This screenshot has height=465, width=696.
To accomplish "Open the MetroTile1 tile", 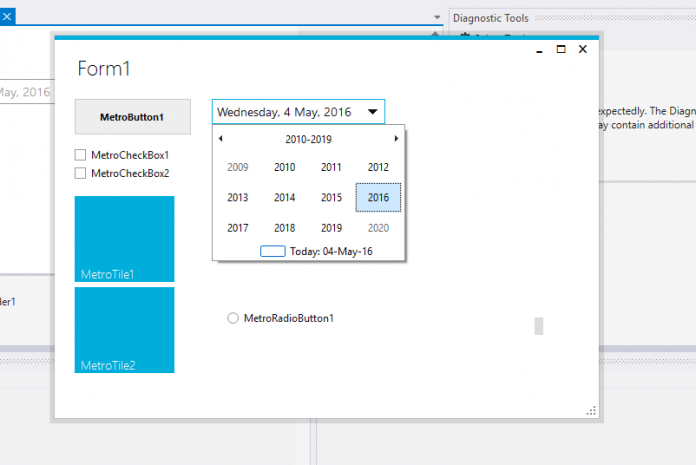I will pyautogui.click(x=124, y=238).
